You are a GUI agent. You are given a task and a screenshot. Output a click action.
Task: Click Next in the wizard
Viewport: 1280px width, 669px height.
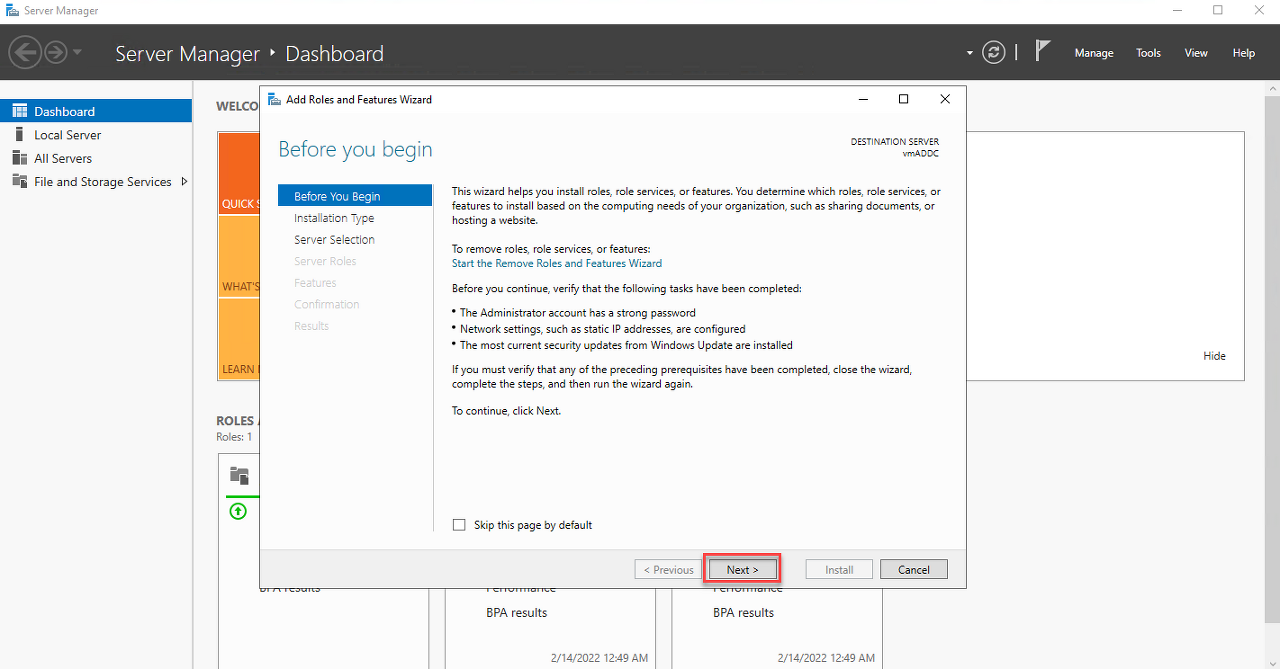click(742, 569)
